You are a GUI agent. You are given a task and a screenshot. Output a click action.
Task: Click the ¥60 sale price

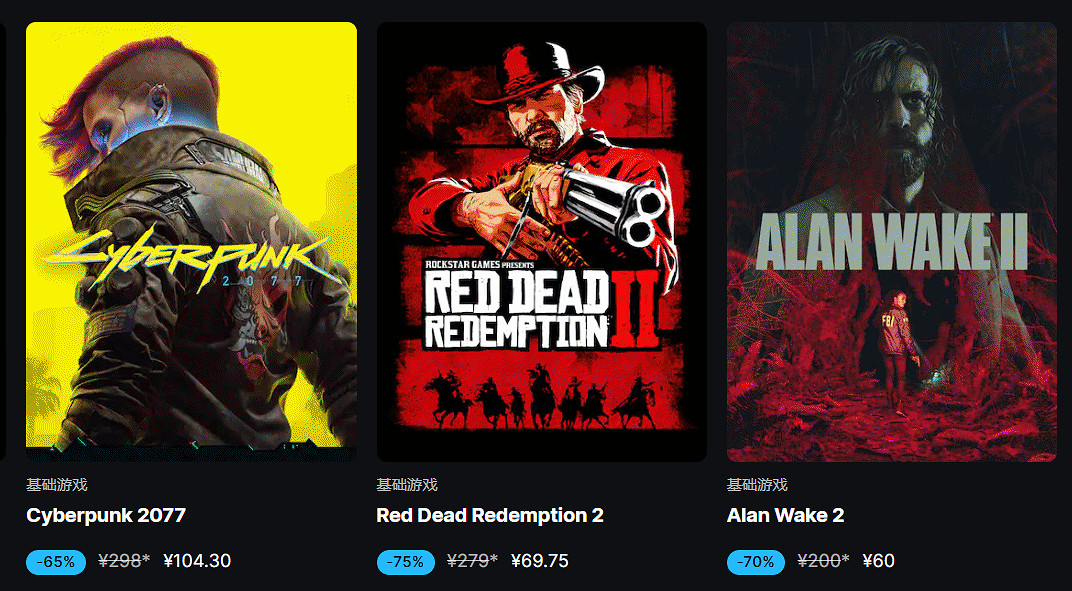coord(879,562)
